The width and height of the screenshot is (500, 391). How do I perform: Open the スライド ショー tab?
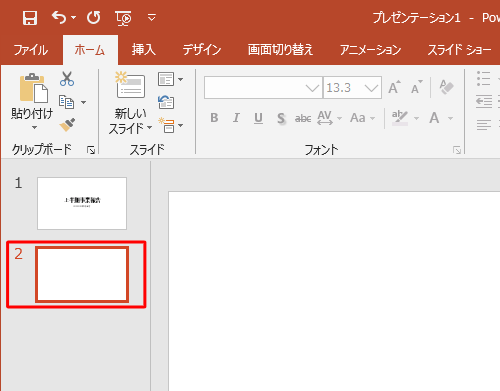[x=459, y=50]
